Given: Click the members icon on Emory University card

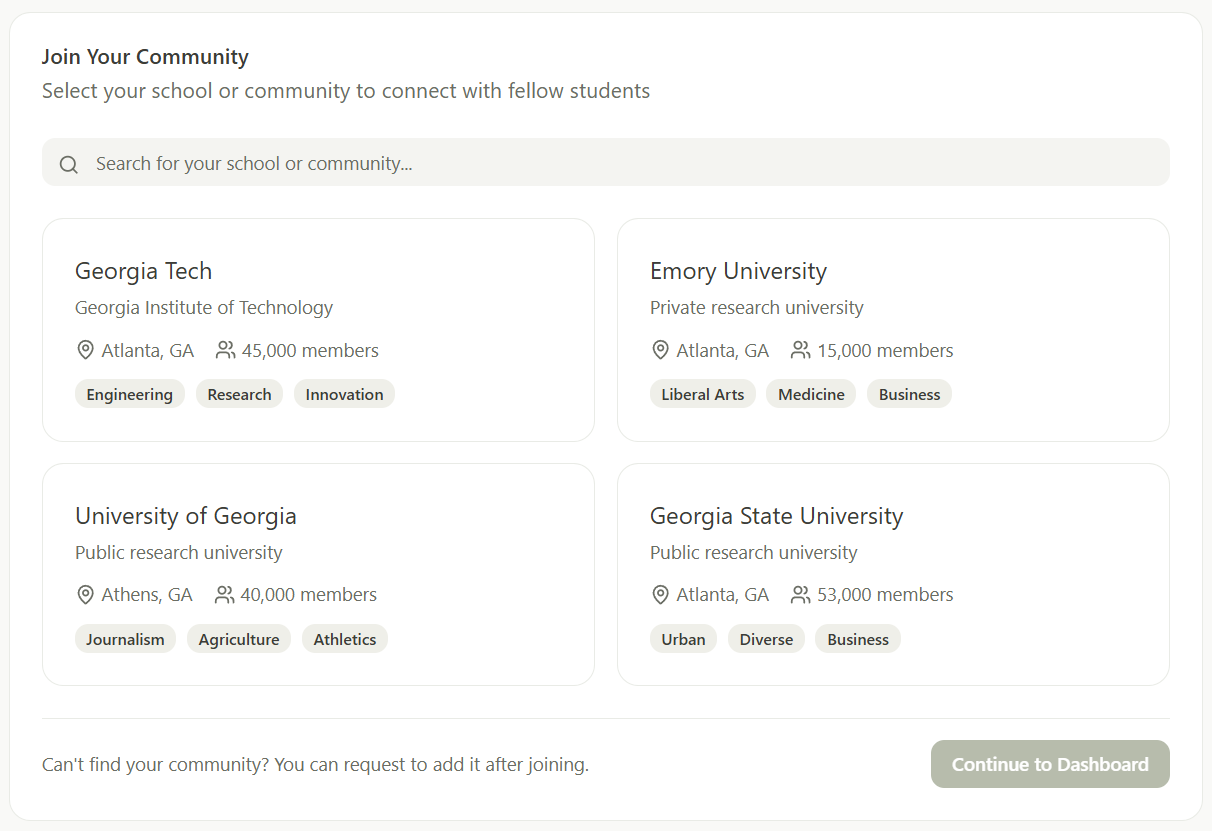Looking at the screenshot, I should tap(800, 350).
